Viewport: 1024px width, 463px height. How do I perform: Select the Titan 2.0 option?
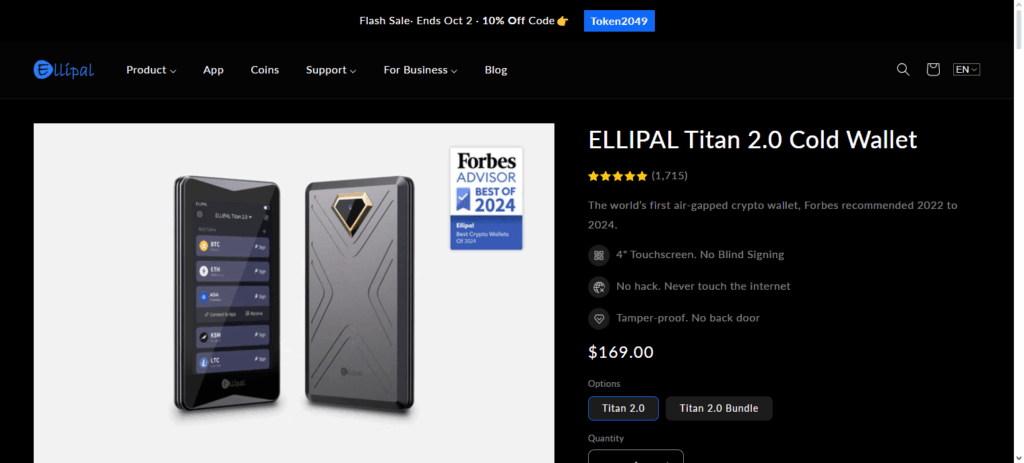coord(623,408)
